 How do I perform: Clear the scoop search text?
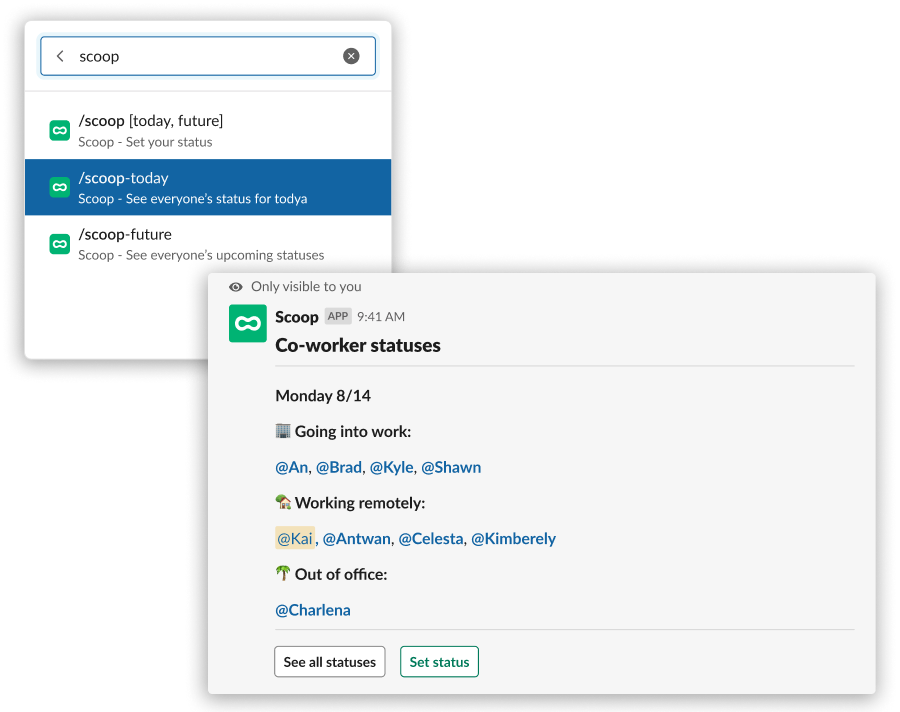(x=351, y=56)
